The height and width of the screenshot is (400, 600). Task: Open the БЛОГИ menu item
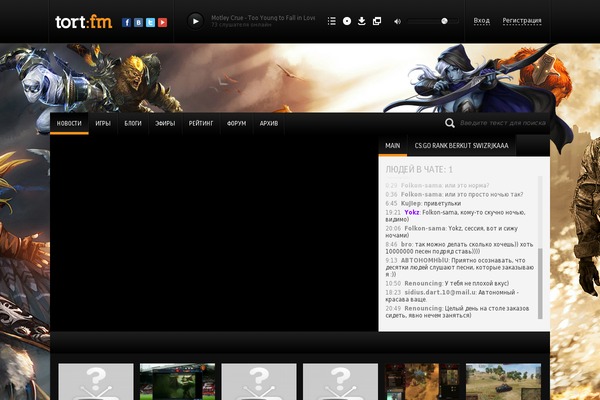pyautogui.click(x=133, y=123)
